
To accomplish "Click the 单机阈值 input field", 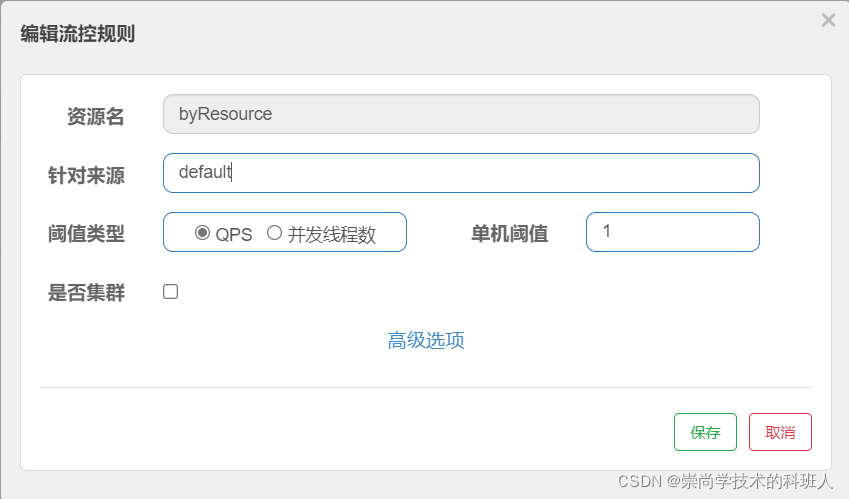I will 672,232.
